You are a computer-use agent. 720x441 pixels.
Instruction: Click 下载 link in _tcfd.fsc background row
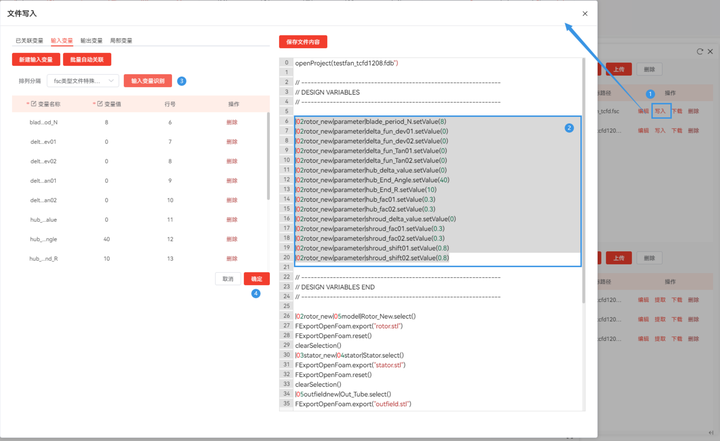coord(677,111)
